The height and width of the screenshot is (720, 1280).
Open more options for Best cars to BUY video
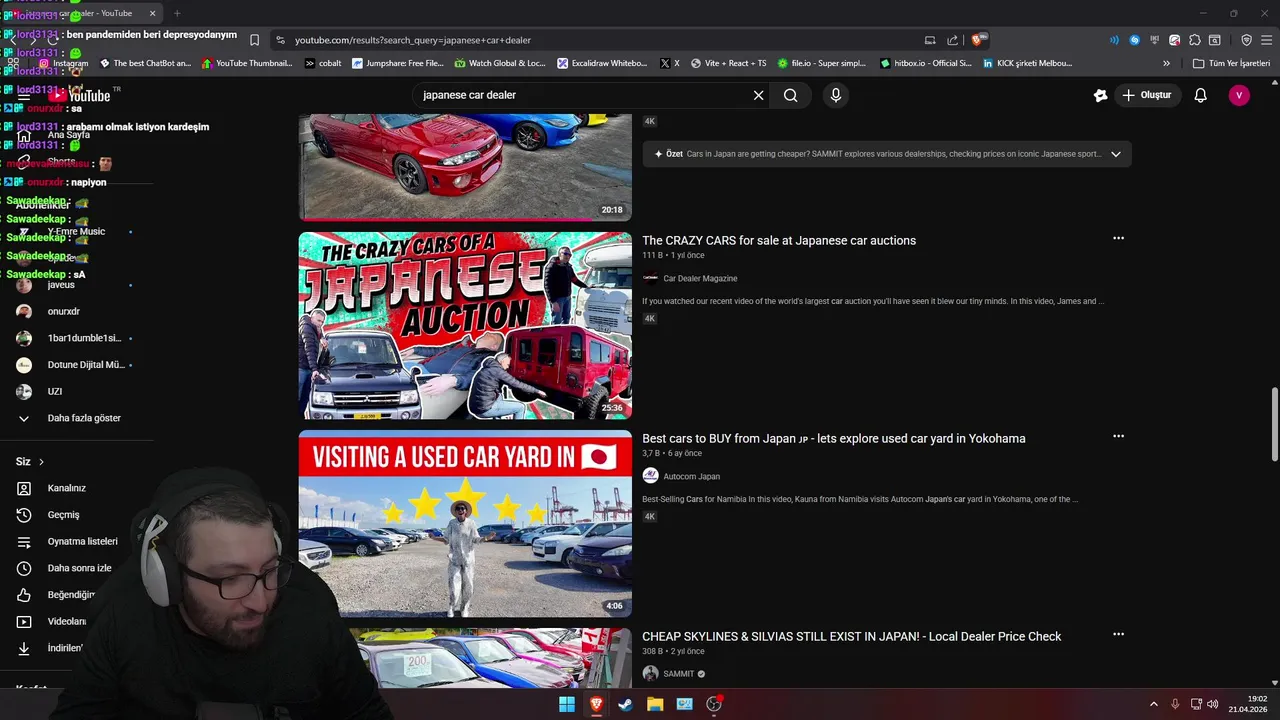(1118, 436)
